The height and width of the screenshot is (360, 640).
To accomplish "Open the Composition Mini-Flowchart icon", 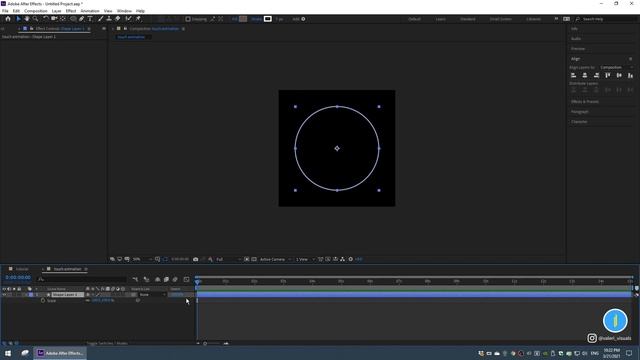I will click(135, 279).
